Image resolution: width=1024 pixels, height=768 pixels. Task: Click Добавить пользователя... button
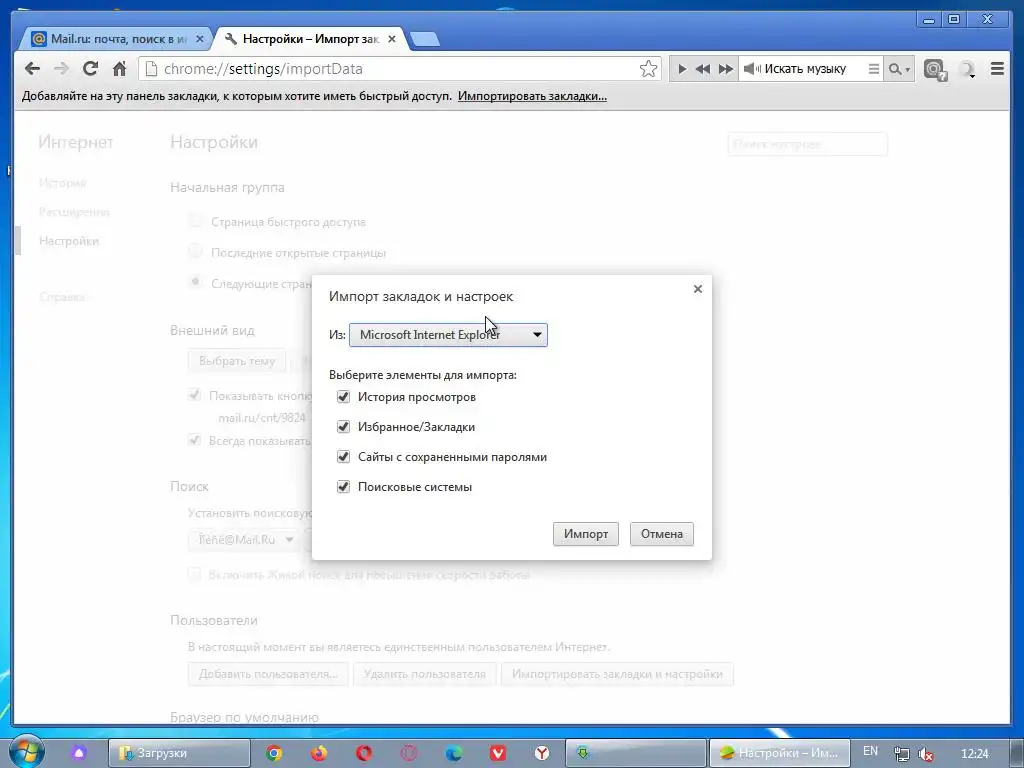tap(268, 674)
